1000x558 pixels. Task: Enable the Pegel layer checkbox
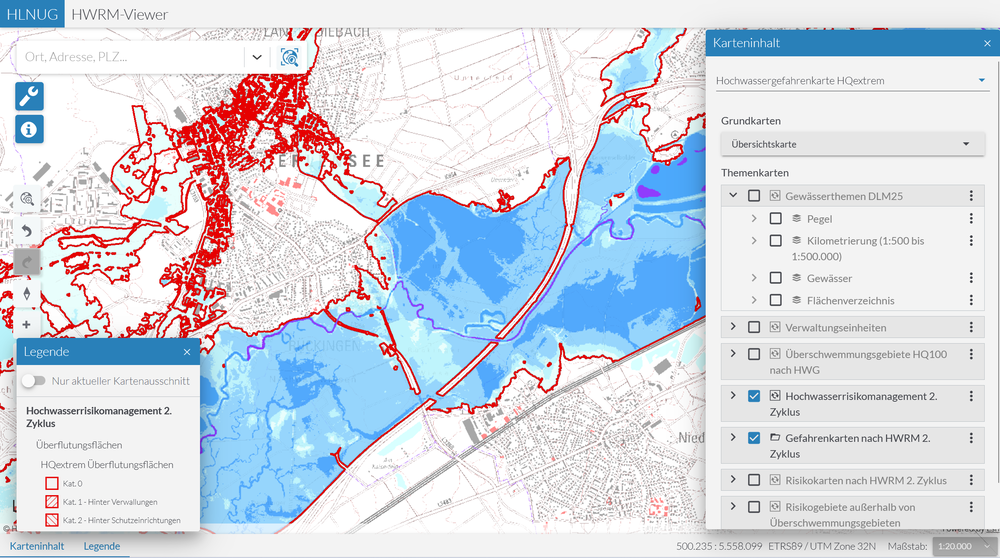click(x=776, y=218)
